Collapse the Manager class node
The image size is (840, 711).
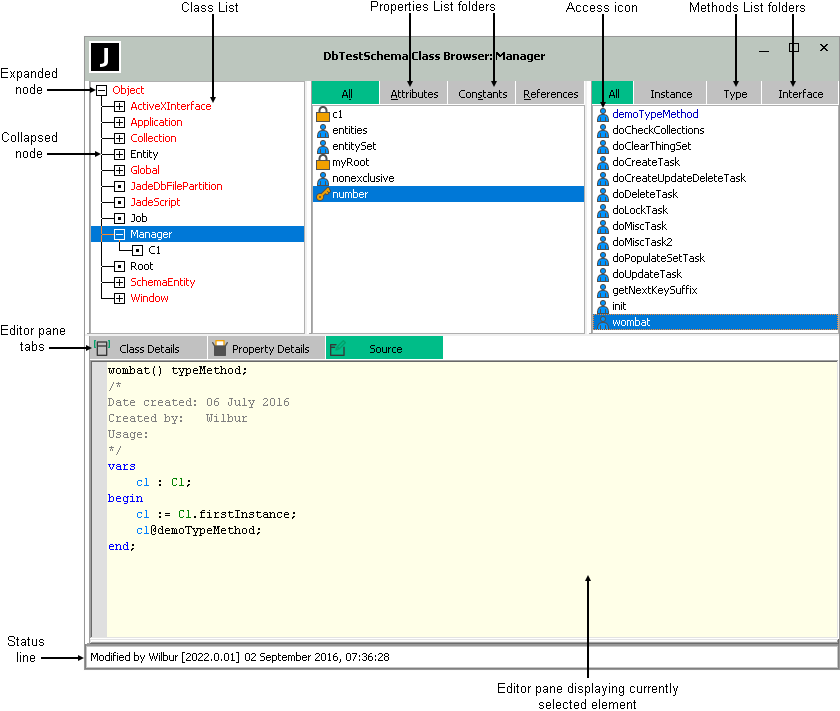point(119,234)
